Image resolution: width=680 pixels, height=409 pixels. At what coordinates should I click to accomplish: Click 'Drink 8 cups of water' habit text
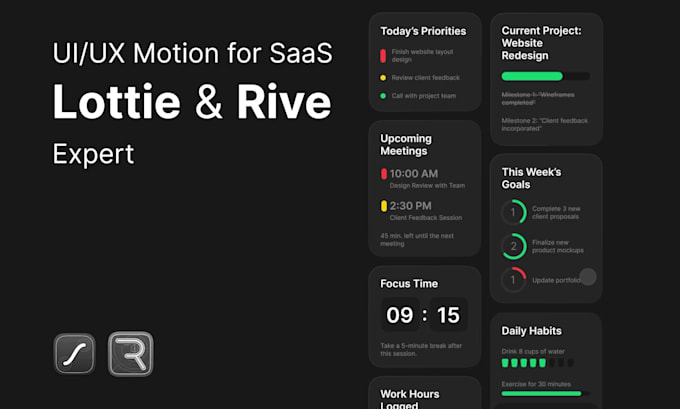(x=533, y=352)
